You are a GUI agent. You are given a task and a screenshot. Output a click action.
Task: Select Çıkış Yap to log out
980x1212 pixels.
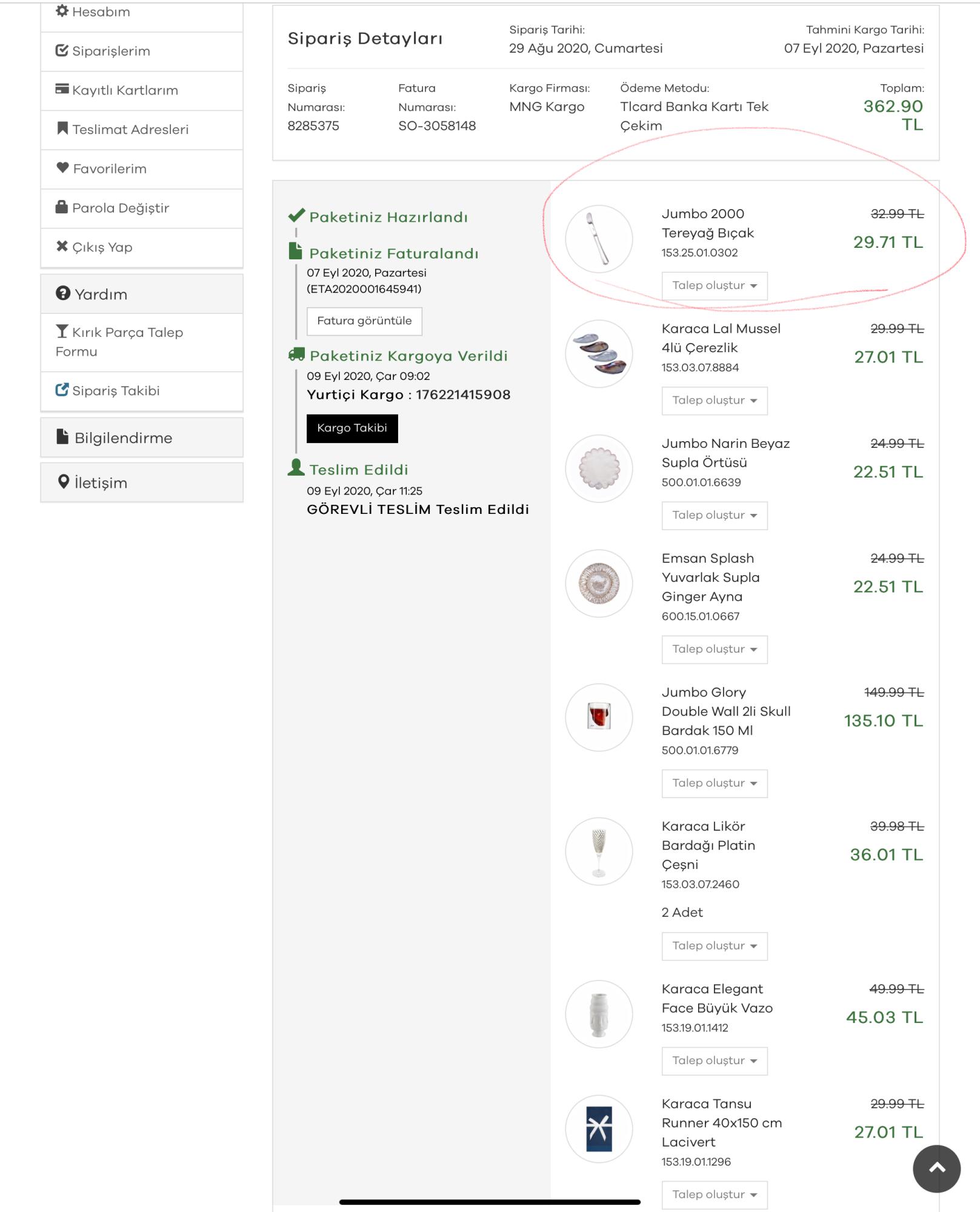tap(142, 248)
